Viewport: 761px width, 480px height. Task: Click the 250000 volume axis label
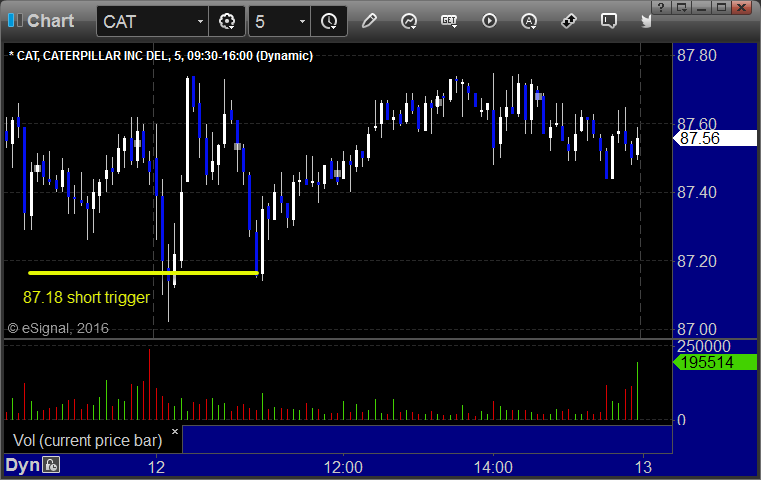[x=703, y=346]
